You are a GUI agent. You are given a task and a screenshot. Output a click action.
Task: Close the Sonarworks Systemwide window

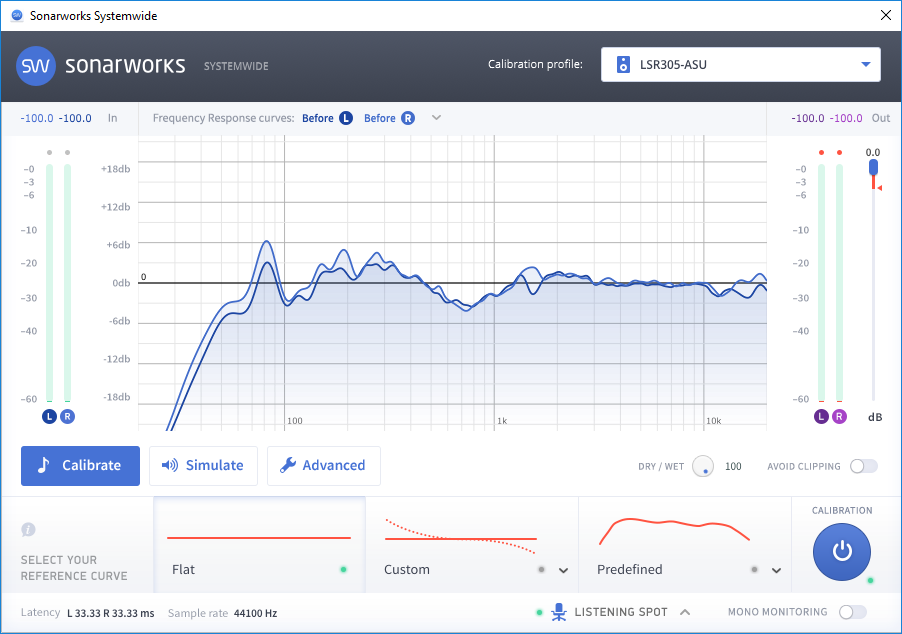[886, 16]
